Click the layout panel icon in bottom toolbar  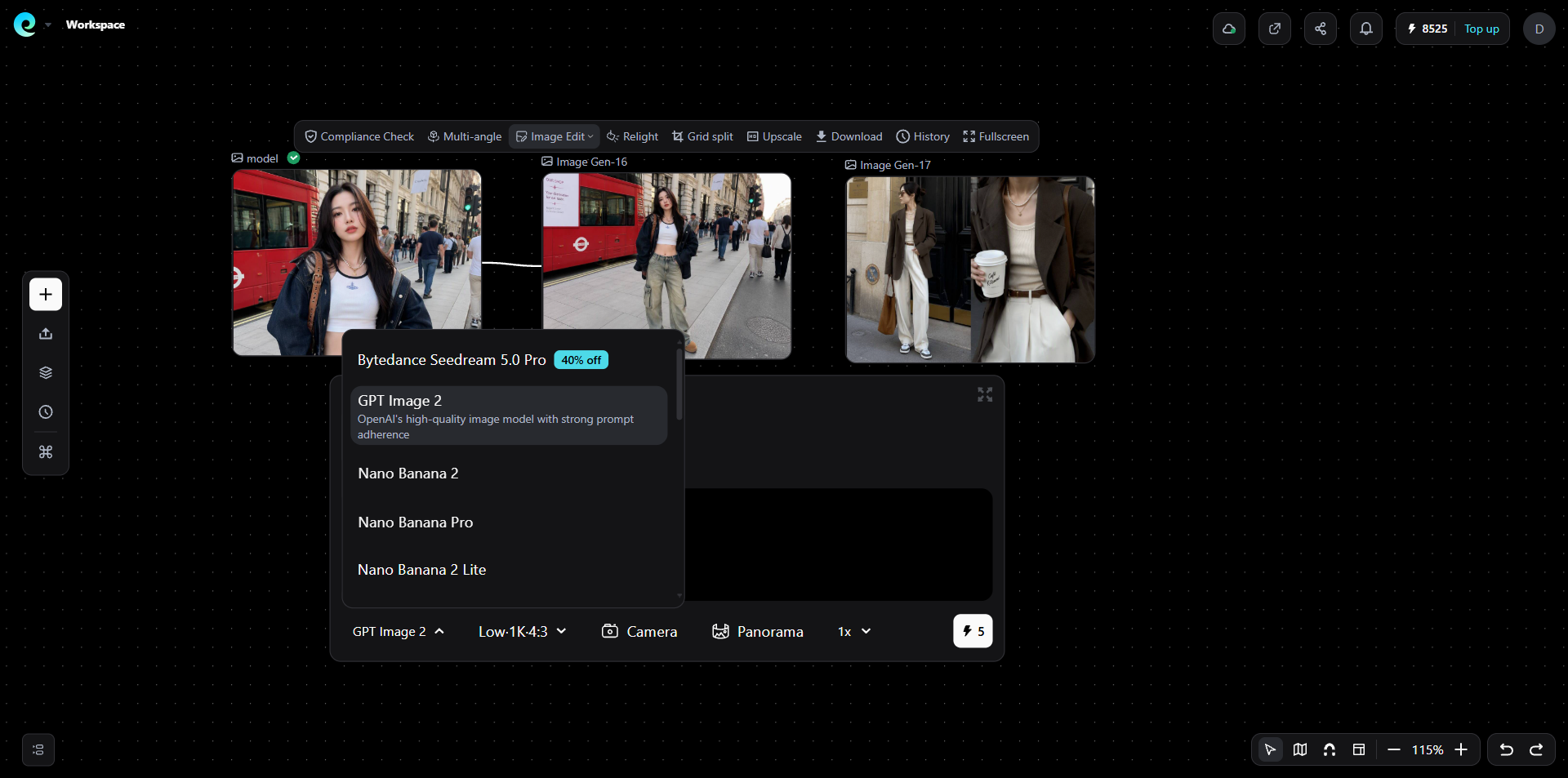tap(1359, 749)
